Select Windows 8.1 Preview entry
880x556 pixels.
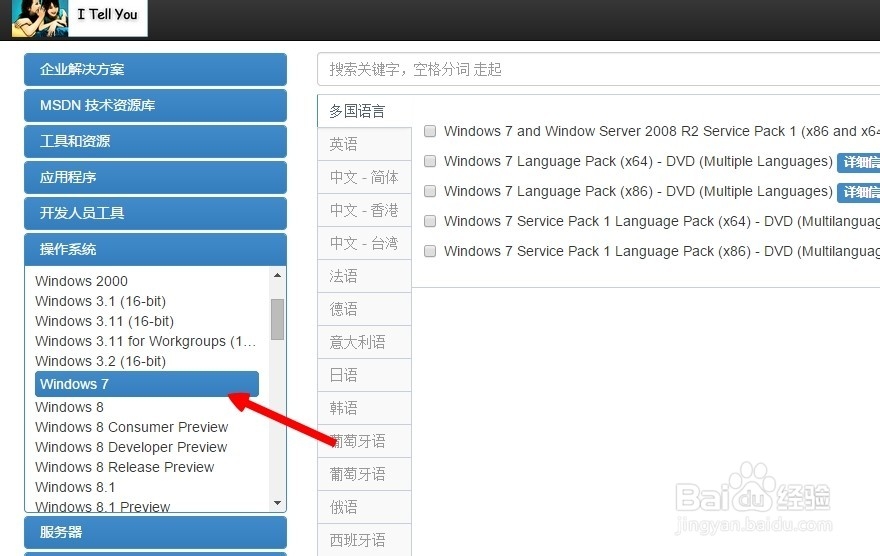(102, 507)
